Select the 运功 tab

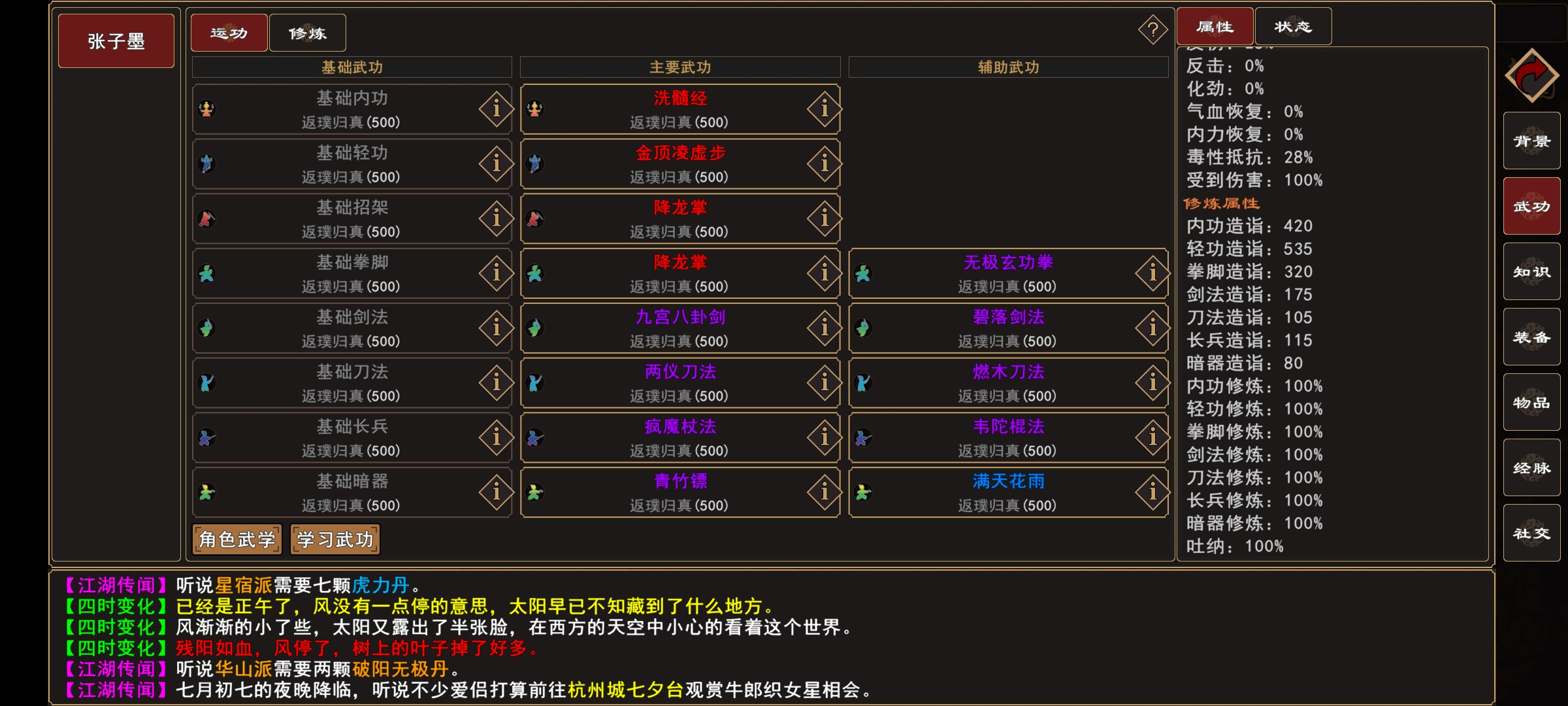(x=229, y=33)
